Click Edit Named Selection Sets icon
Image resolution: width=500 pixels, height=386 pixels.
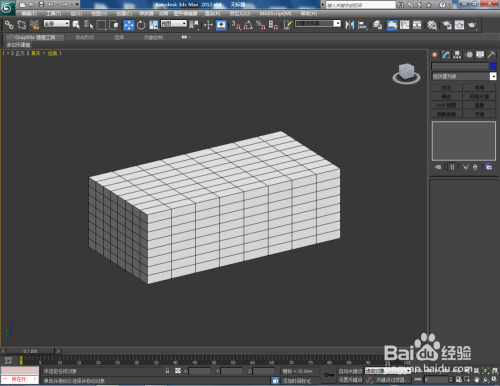(x=287, y=25)
